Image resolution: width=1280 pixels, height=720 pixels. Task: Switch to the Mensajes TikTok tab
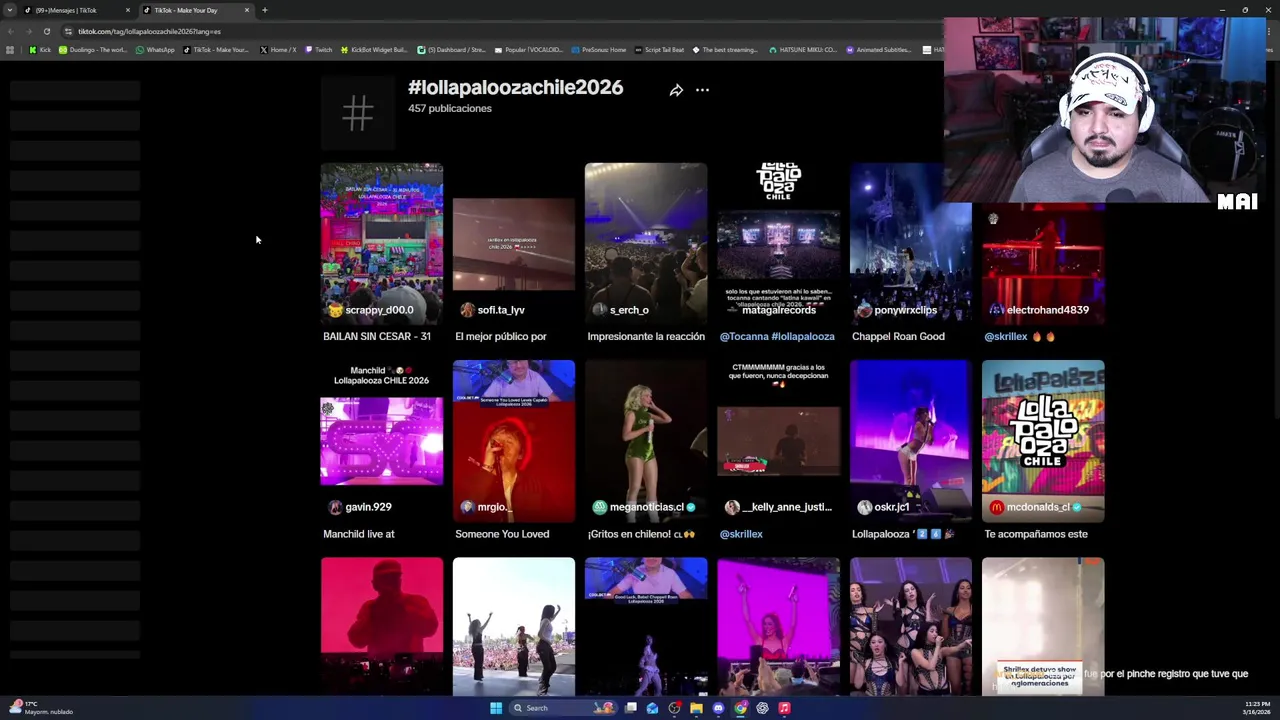(x=75, y=10)
